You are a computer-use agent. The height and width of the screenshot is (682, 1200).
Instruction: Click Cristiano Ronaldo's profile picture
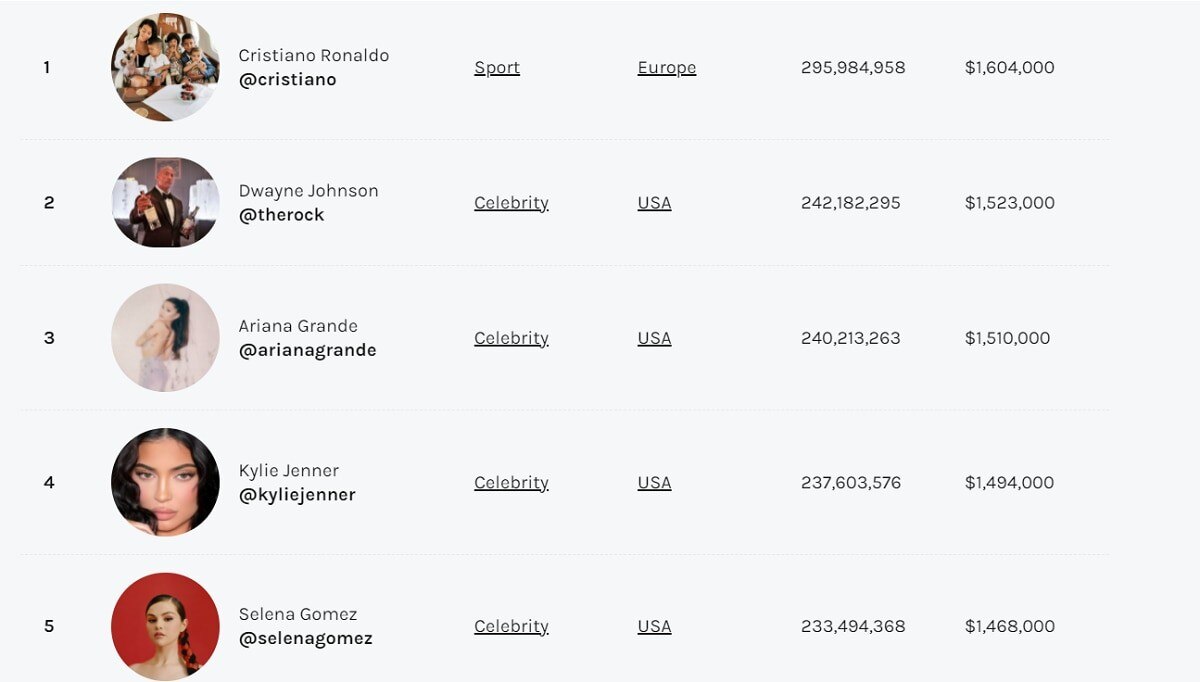[x=165, y=67]
